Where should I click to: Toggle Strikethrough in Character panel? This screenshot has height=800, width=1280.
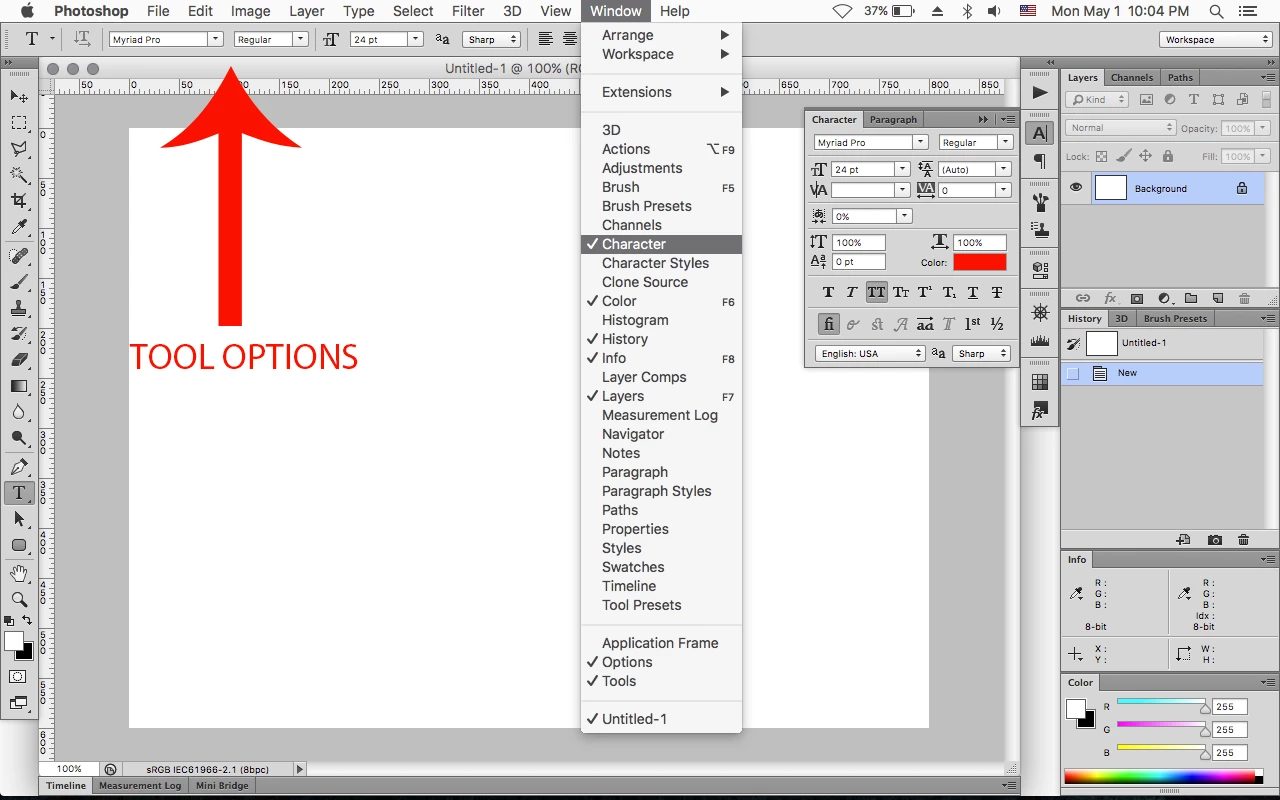click(x=997, y=293)
